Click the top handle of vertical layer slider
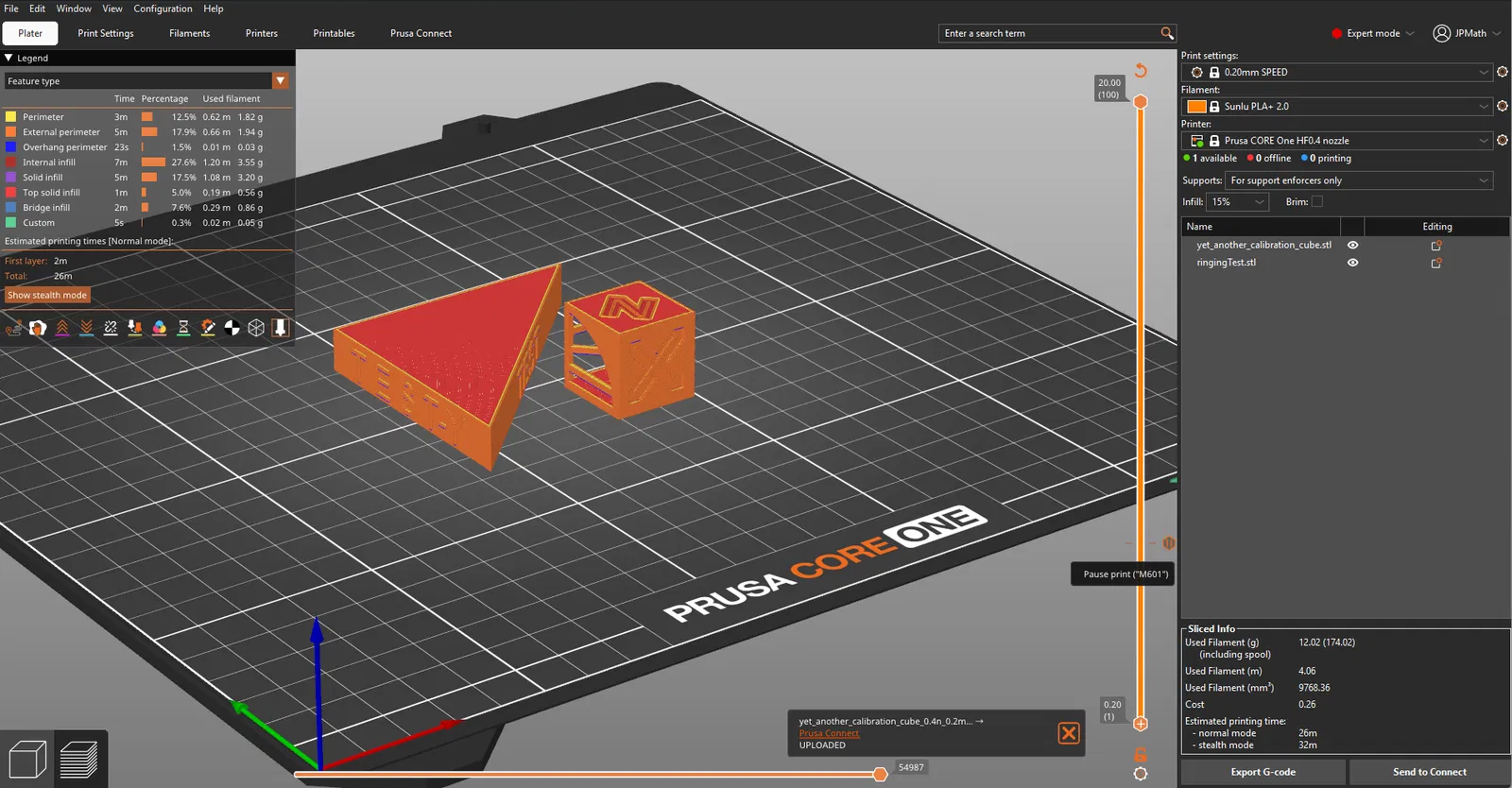Screen dimensions: 1512x788 [1141, 101]
